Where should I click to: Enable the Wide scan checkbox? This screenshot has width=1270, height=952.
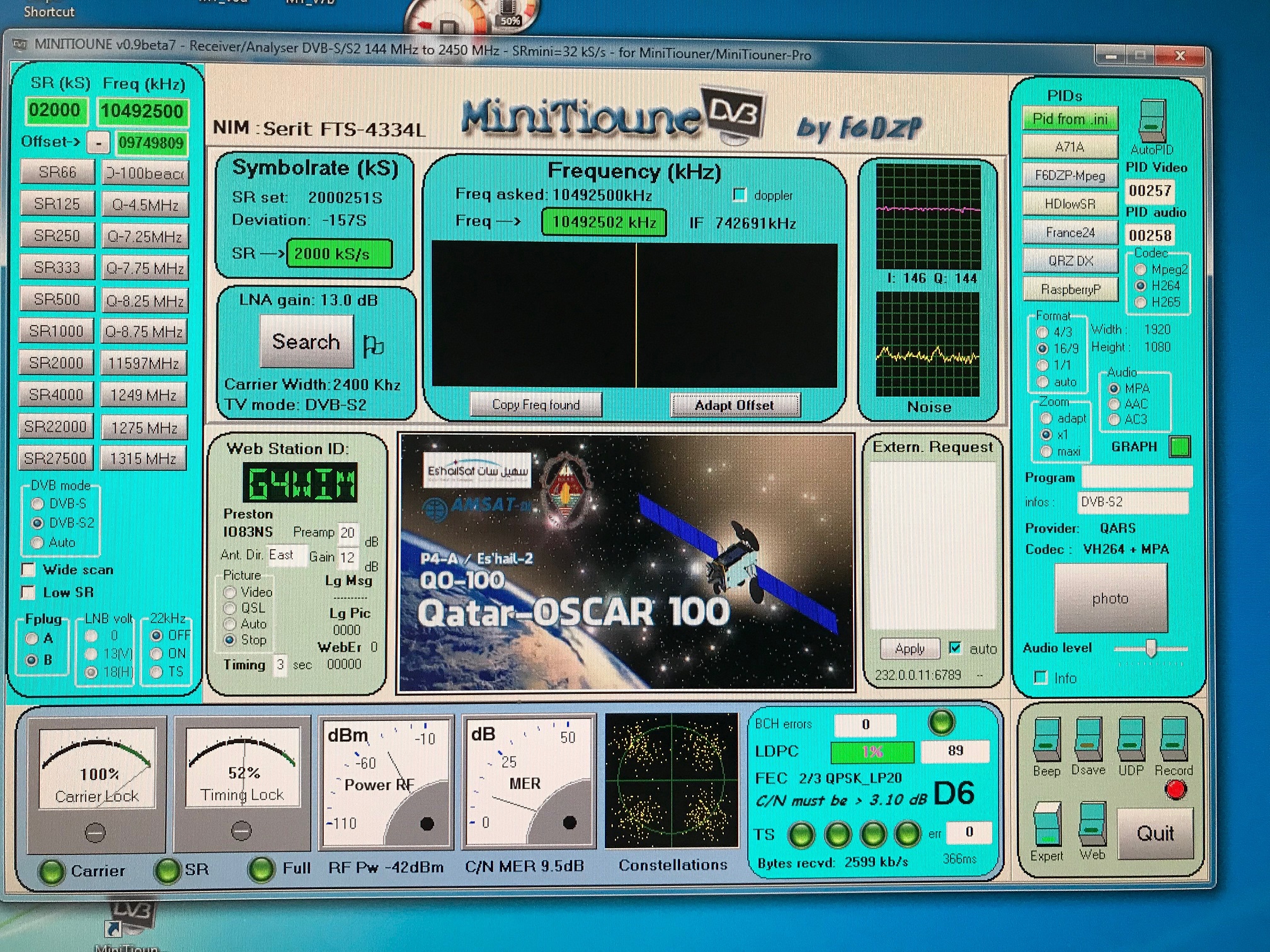[x=28, y=570]
